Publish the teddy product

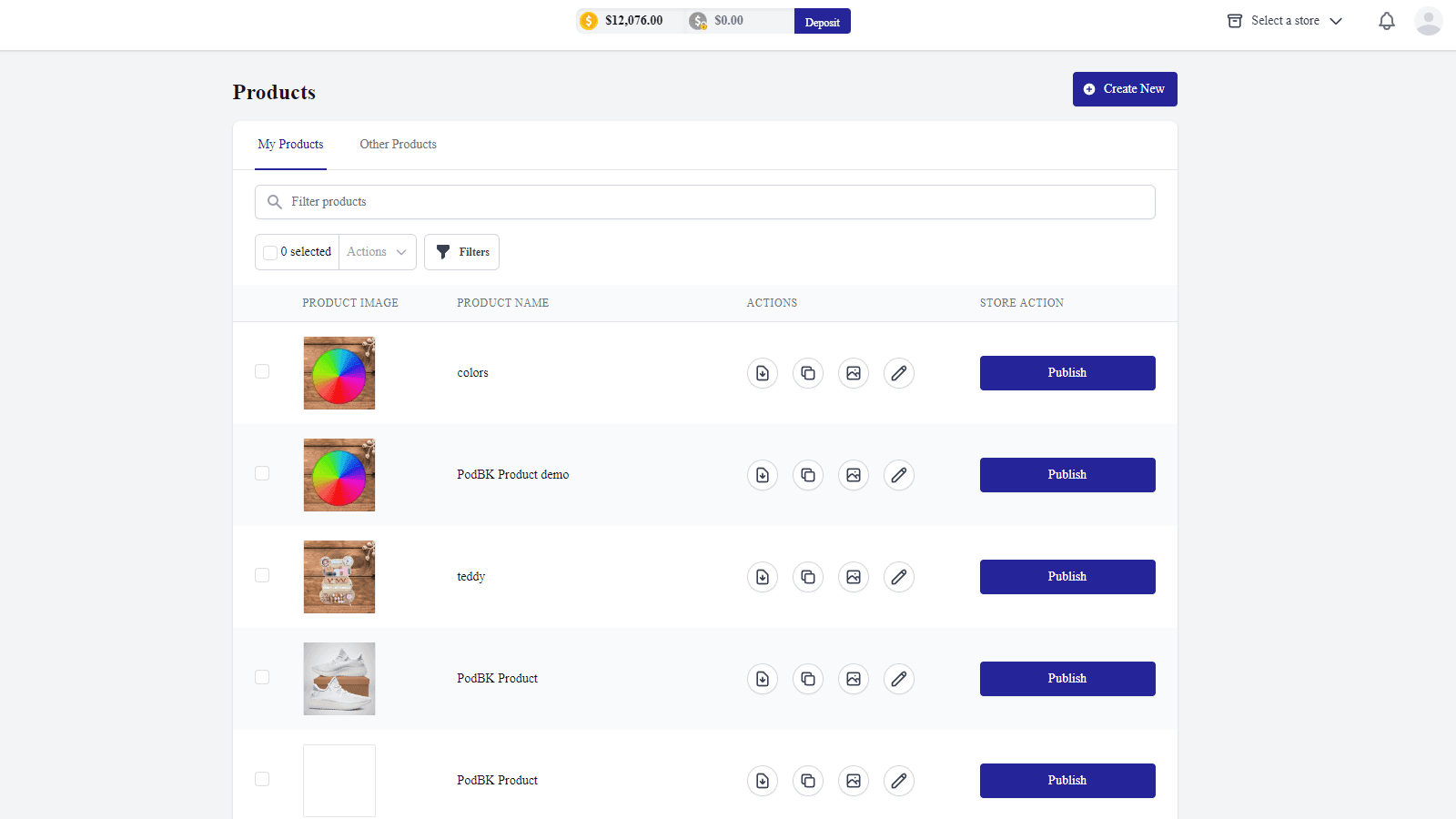[1067, 576]
